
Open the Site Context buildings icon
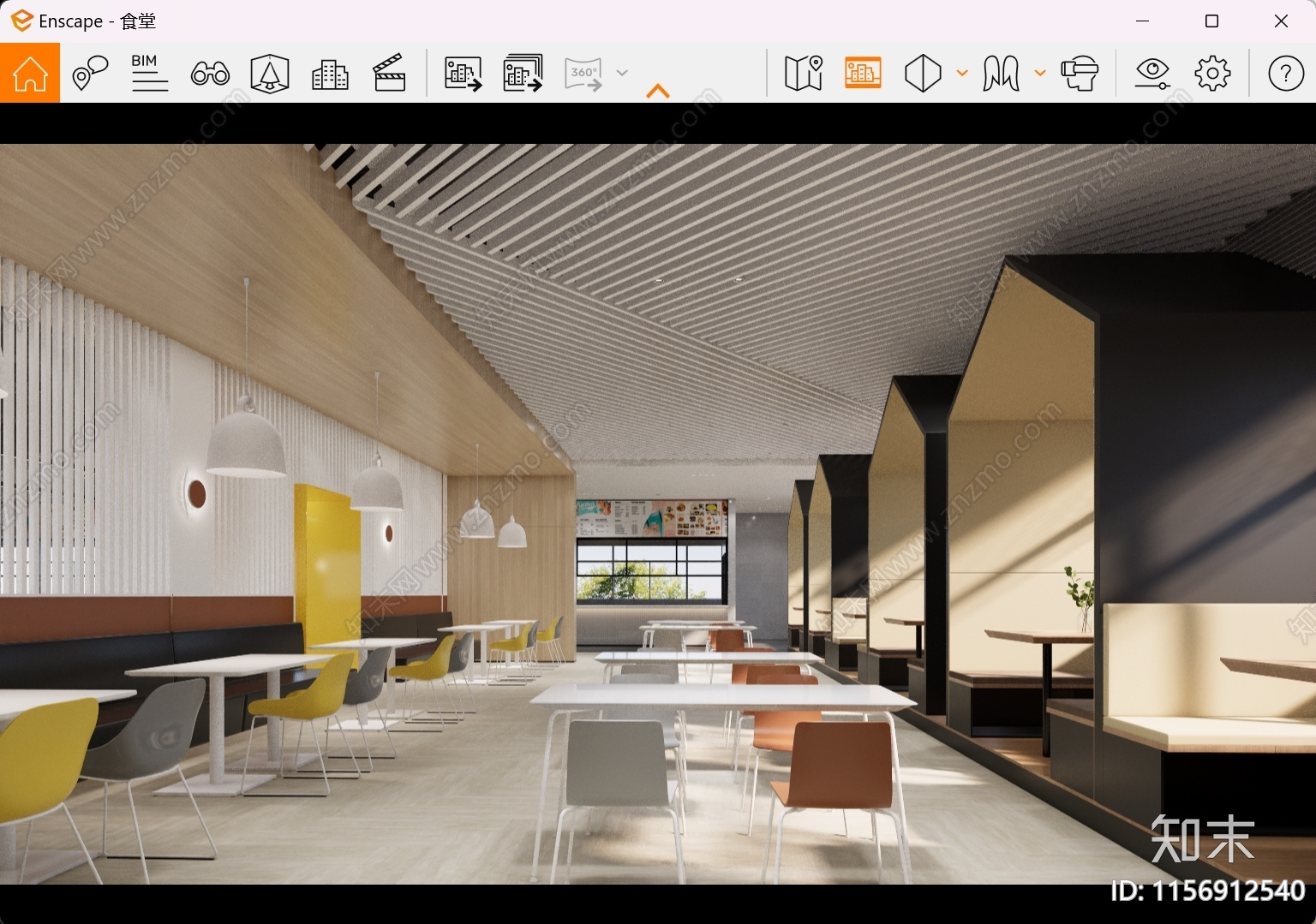[330, 74]
